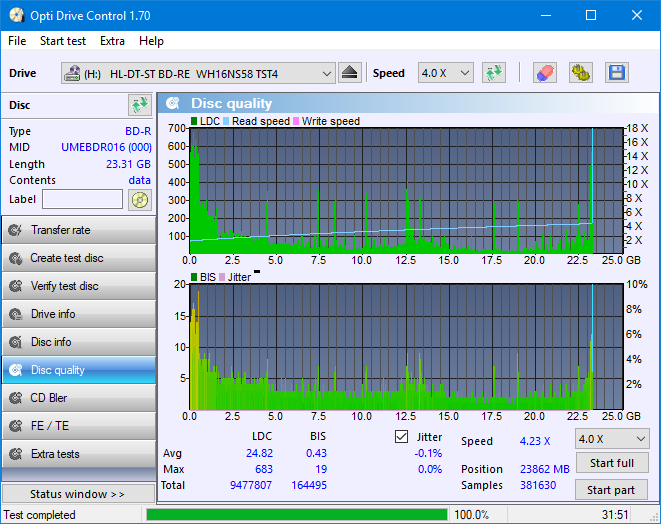Click the Start part button
Viewport: 661px width, 524px height.
(x=611, y=490)
